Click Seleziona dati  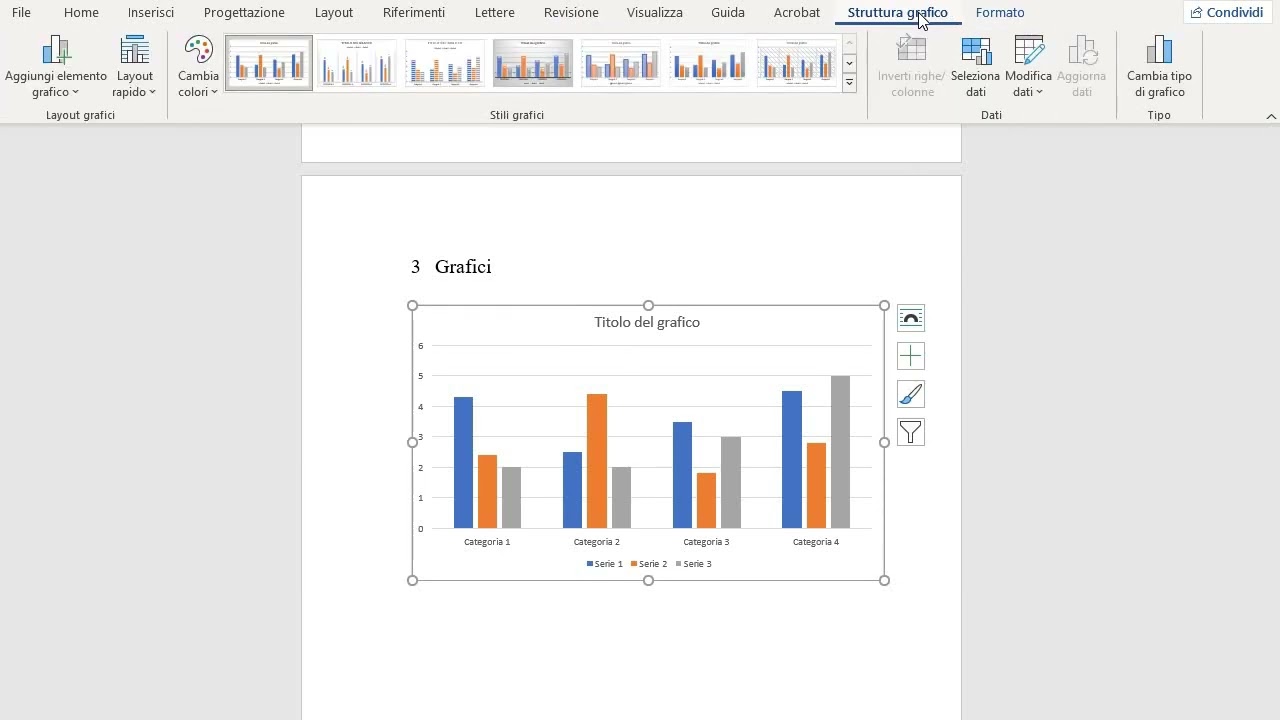[x=975, y=67]
